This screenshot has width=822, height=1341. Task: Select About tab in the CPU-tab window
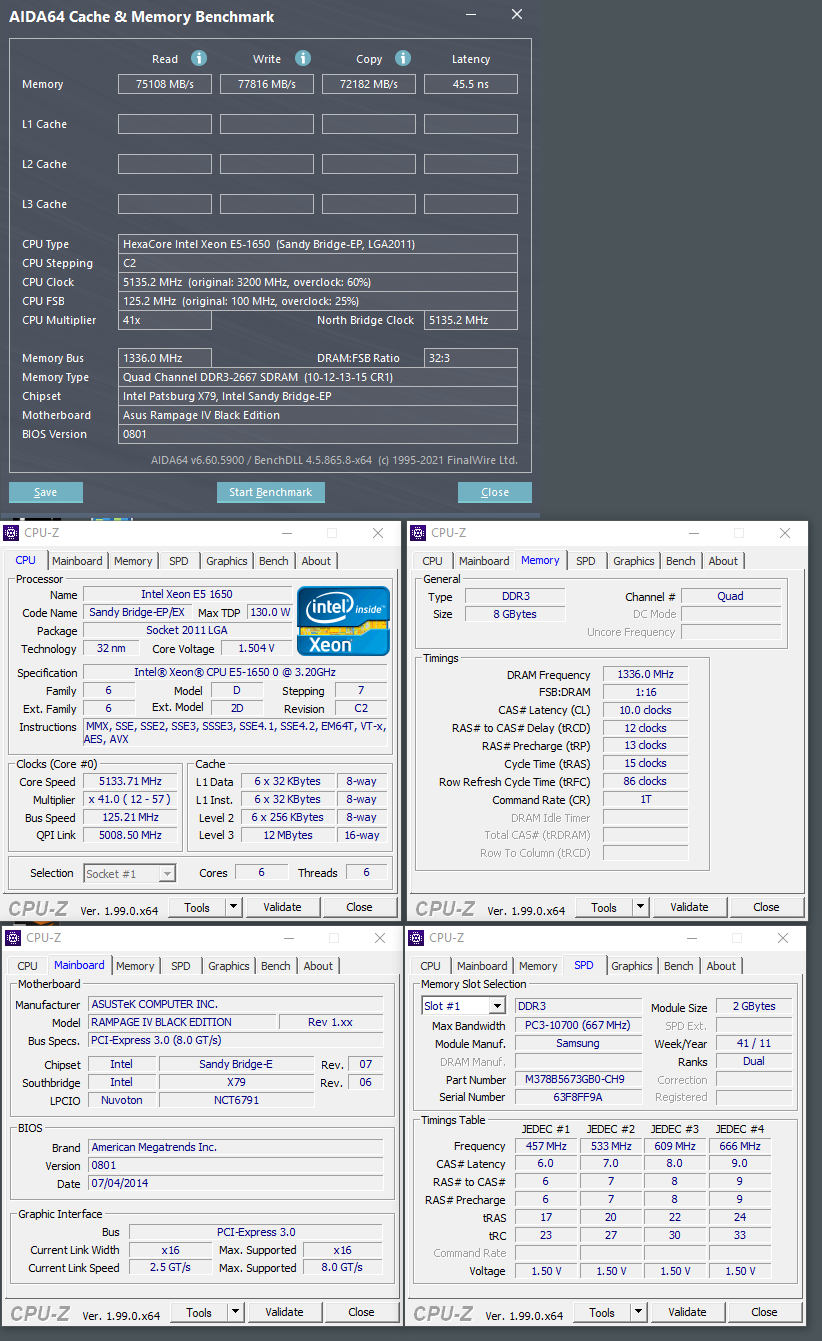(x=316, y=561)
